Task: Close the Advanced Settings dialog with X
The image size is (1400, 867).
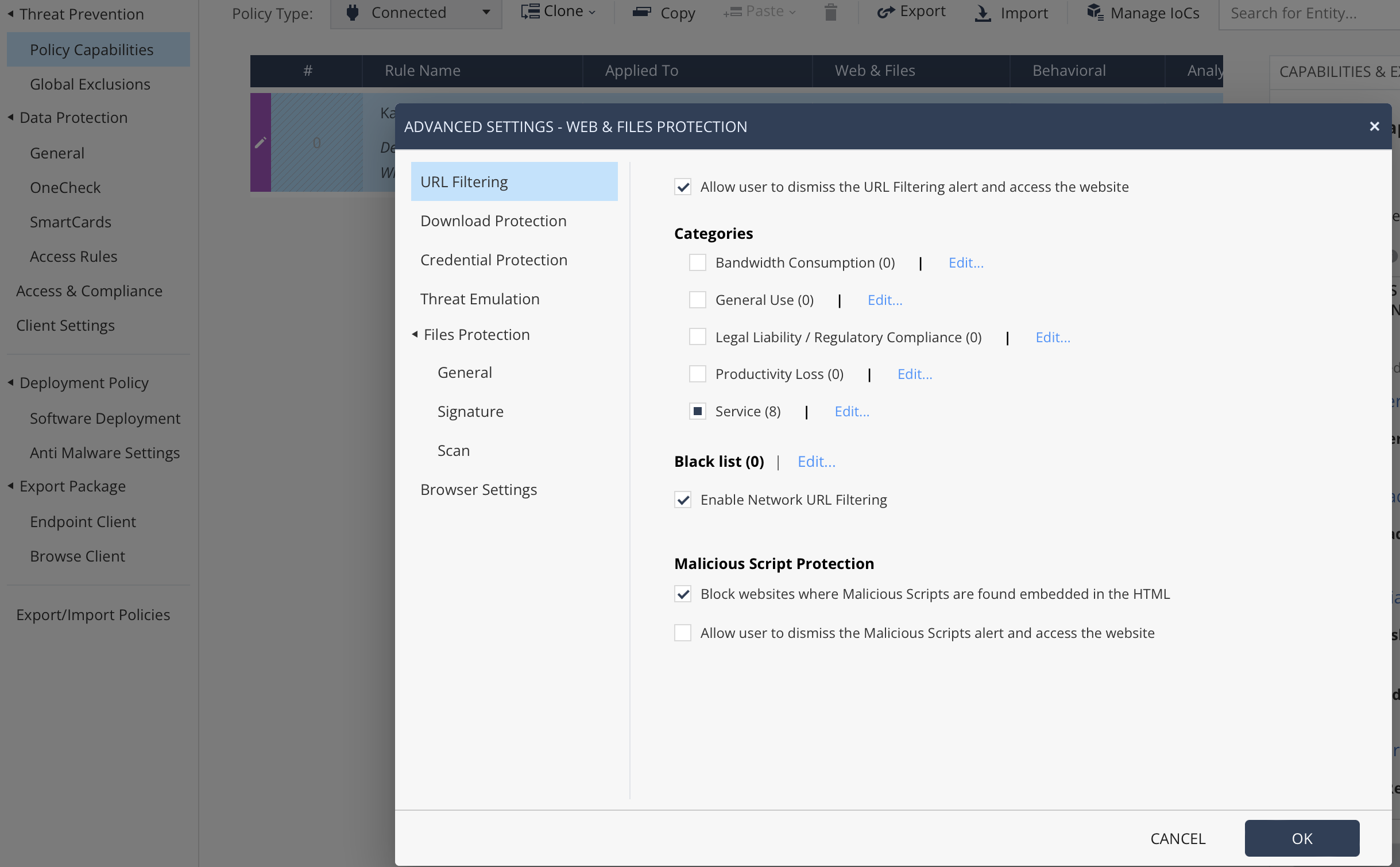Action: [x=1374, y=126]
